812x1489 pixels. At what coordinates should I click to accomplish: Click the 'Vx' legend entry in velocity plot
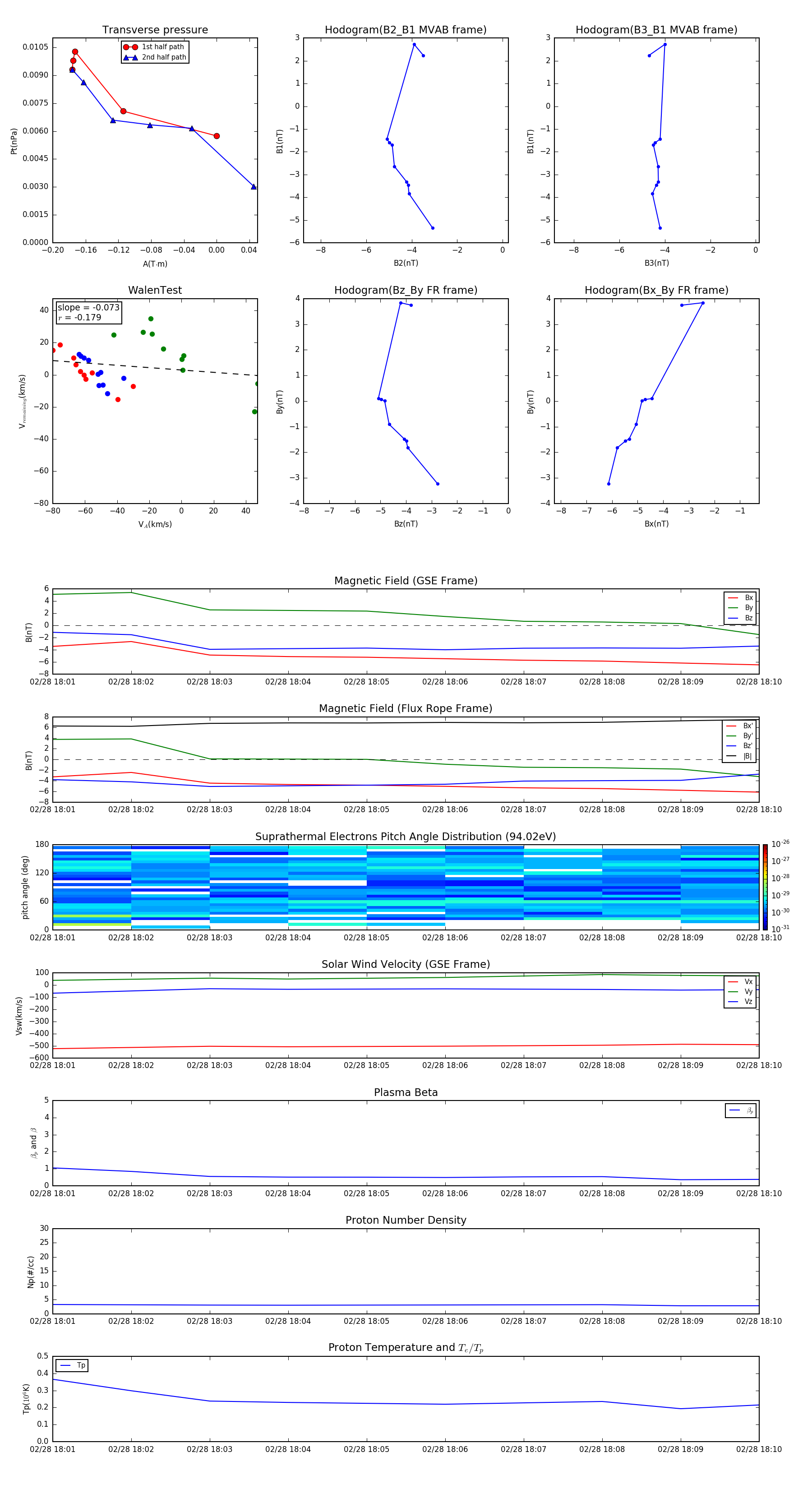click(x=740, y=981)
